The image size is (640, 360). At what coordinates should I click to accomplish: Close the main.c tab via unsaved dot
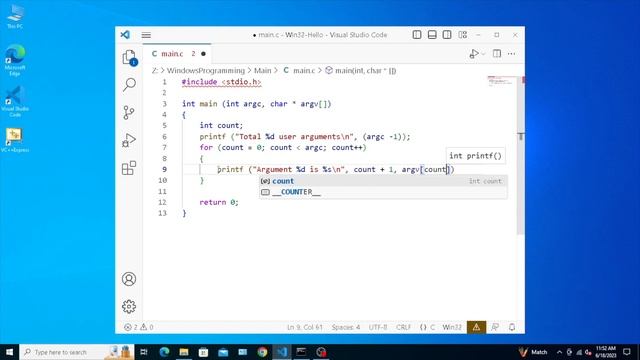click(x=203, y=54)
